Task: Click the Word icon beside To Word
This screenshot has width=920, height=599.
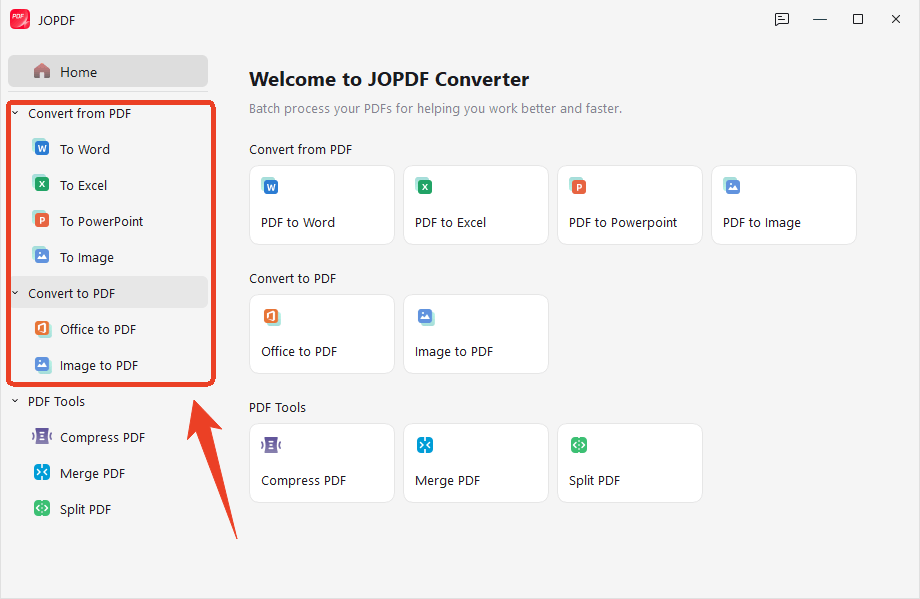Action: [x=41, y=148]
